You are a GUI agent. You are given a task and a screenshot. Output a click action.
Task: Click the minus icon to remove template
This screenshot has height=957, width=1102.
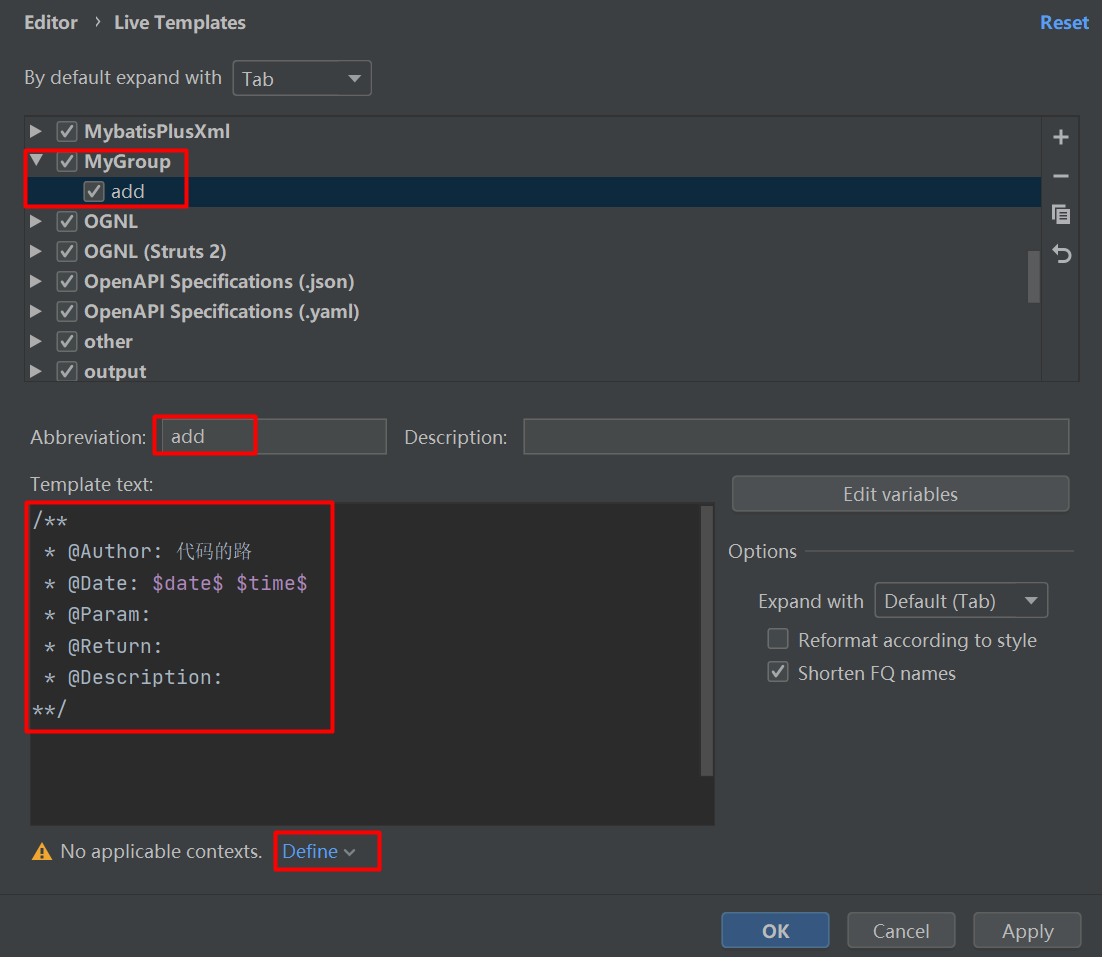click(1061, 176)
